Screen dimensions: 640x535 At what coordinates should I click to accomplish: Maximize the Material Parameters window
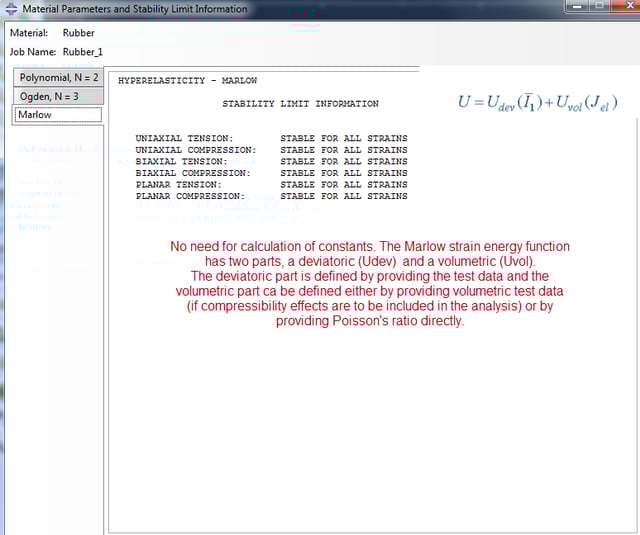tap(599, 6)
